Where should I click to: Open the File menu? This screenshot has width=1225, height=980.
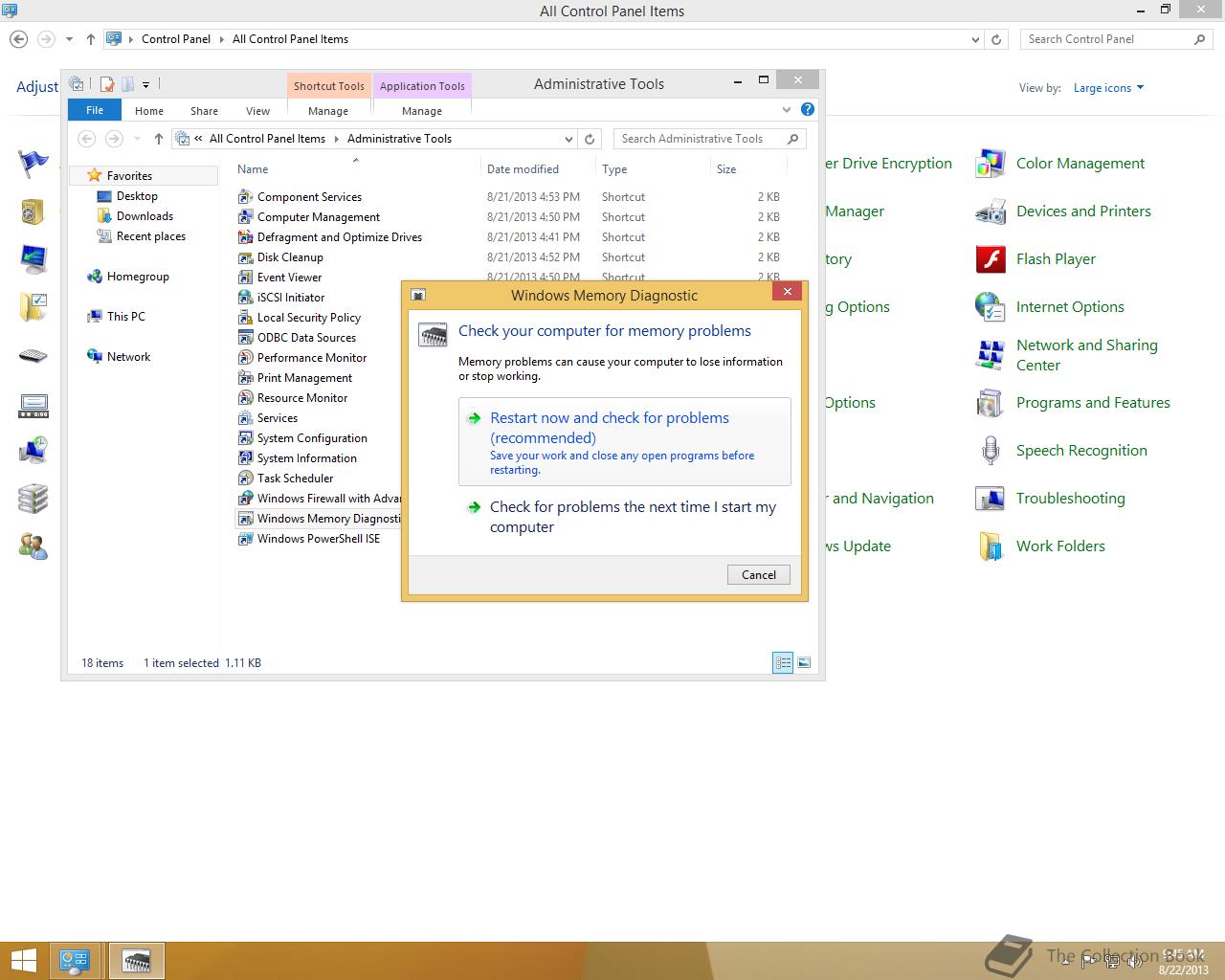95,110
